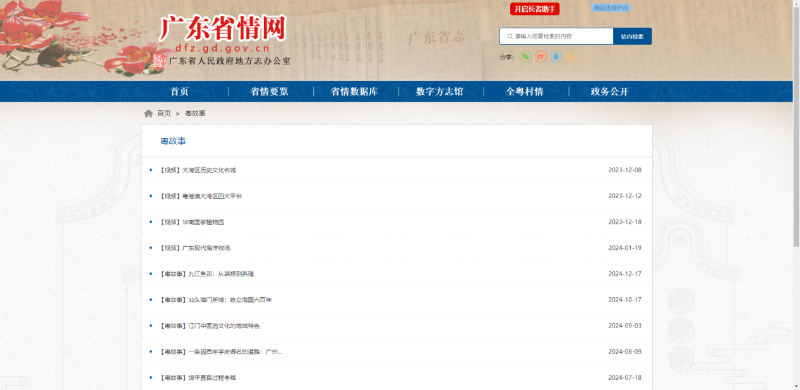Click the date 2023-12-12
Viewport: 800px width, 390px height.
point(624,196)
